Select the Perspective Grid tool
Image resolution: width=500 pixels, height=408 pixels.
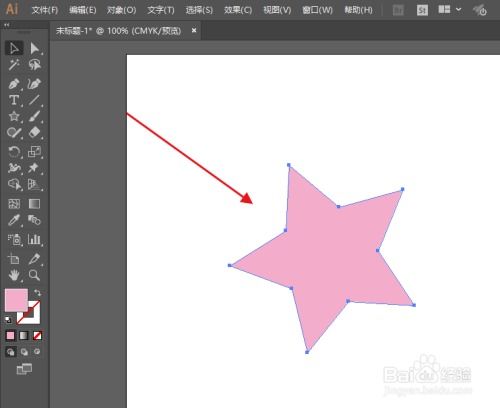point(35,184)
